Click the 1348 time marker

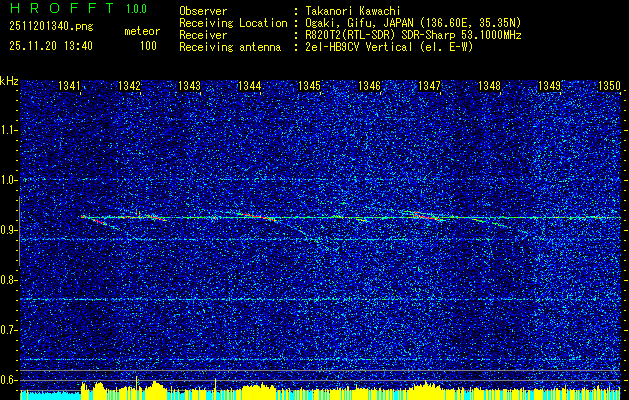(x=489, y=86)
